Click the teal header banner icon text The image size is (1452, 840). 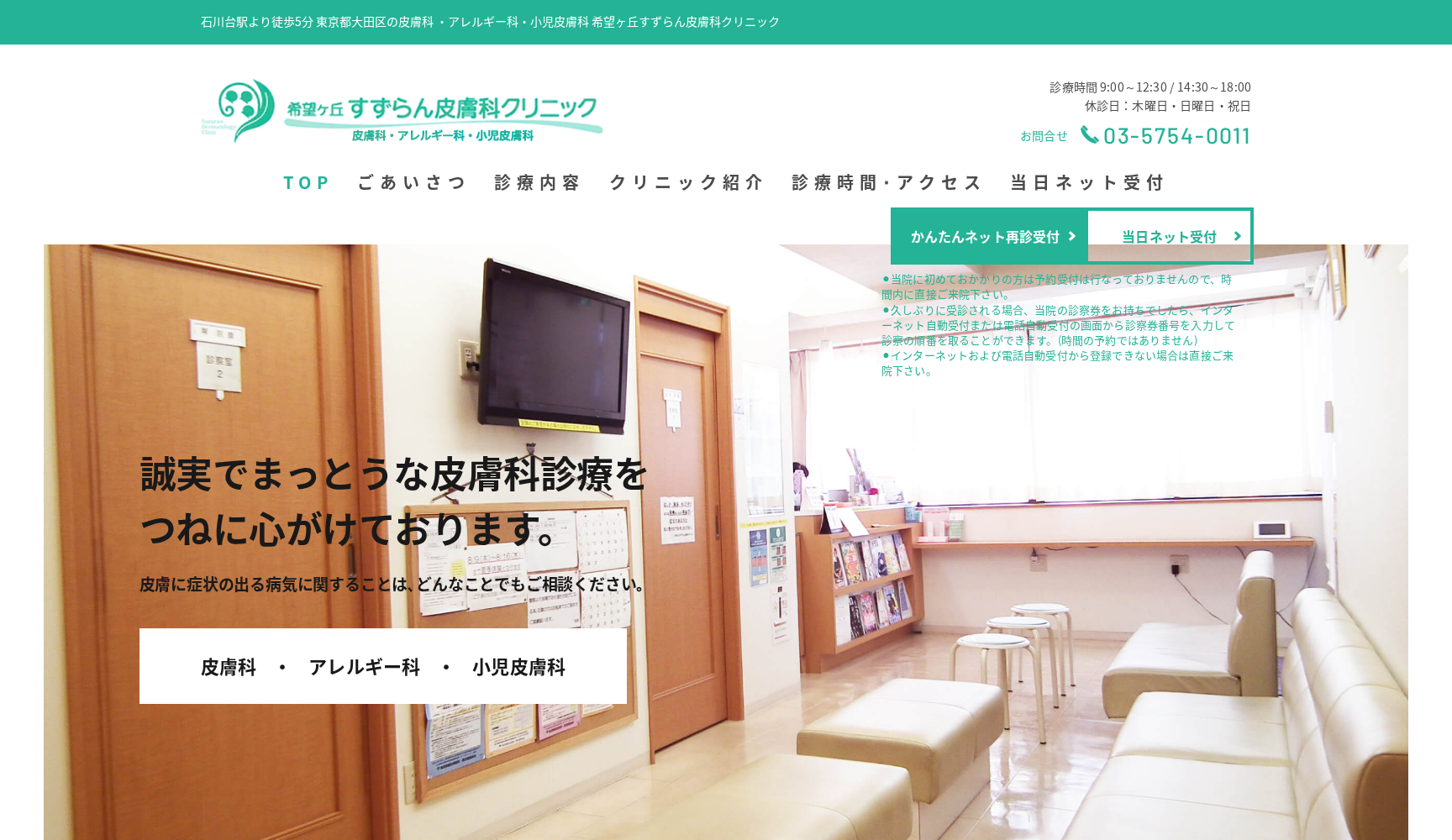488,23
